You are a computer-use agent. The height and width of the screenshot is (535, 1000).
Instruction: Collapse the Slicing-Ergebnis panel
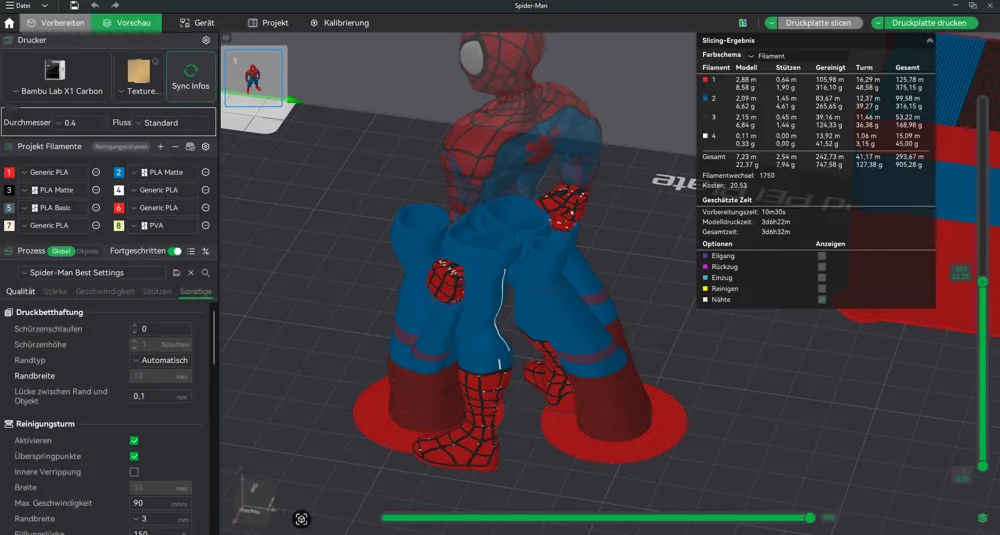coord(929,40)
